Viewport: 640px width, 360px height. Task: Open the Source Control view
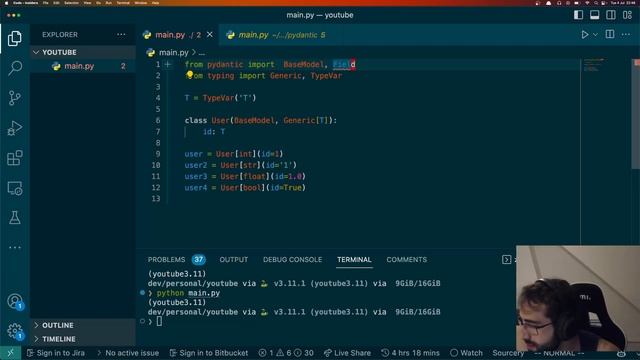pos(15,98)
